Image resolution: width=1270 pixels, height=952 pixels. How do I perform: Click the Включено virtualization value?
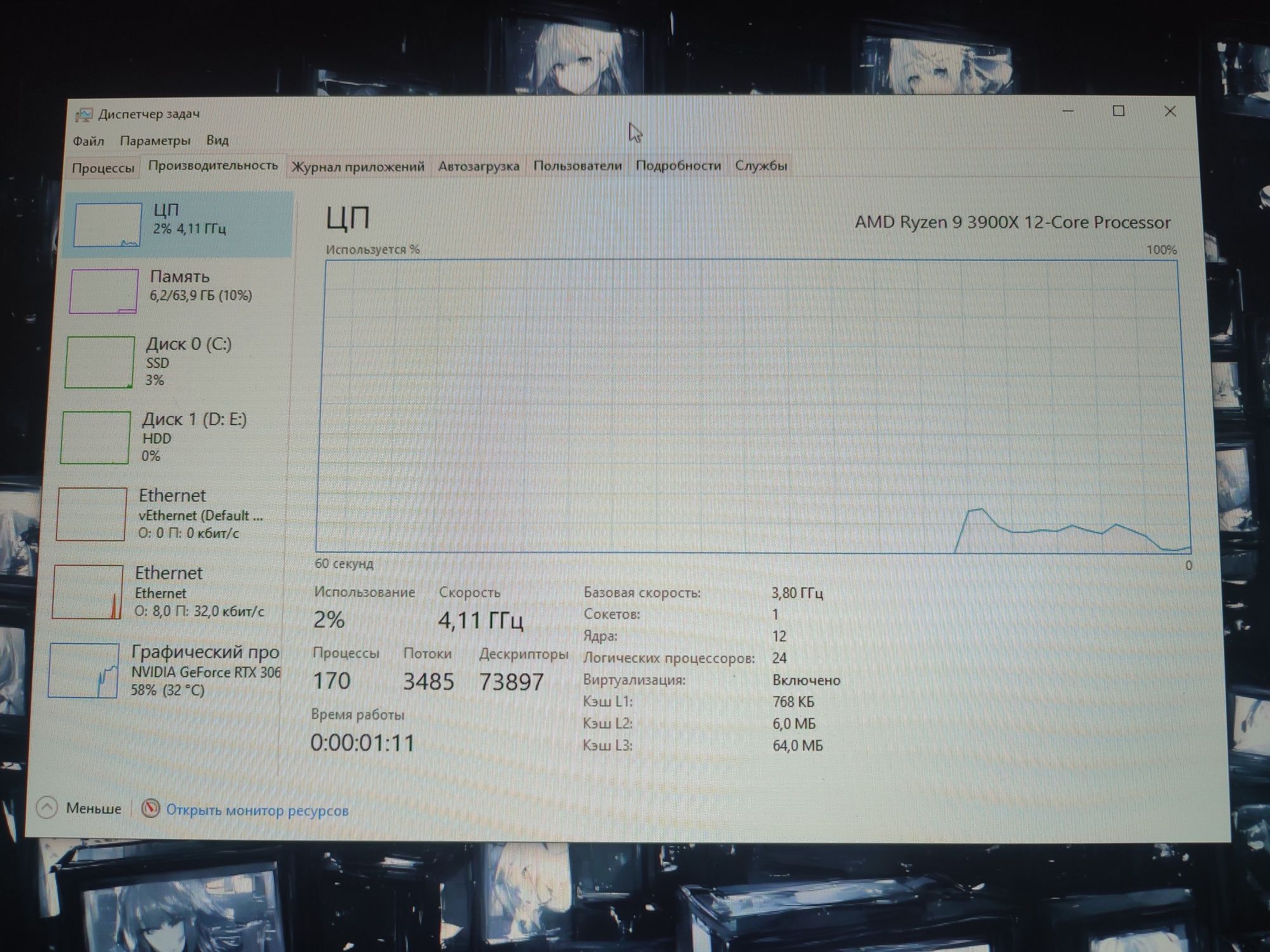[806, 680]
